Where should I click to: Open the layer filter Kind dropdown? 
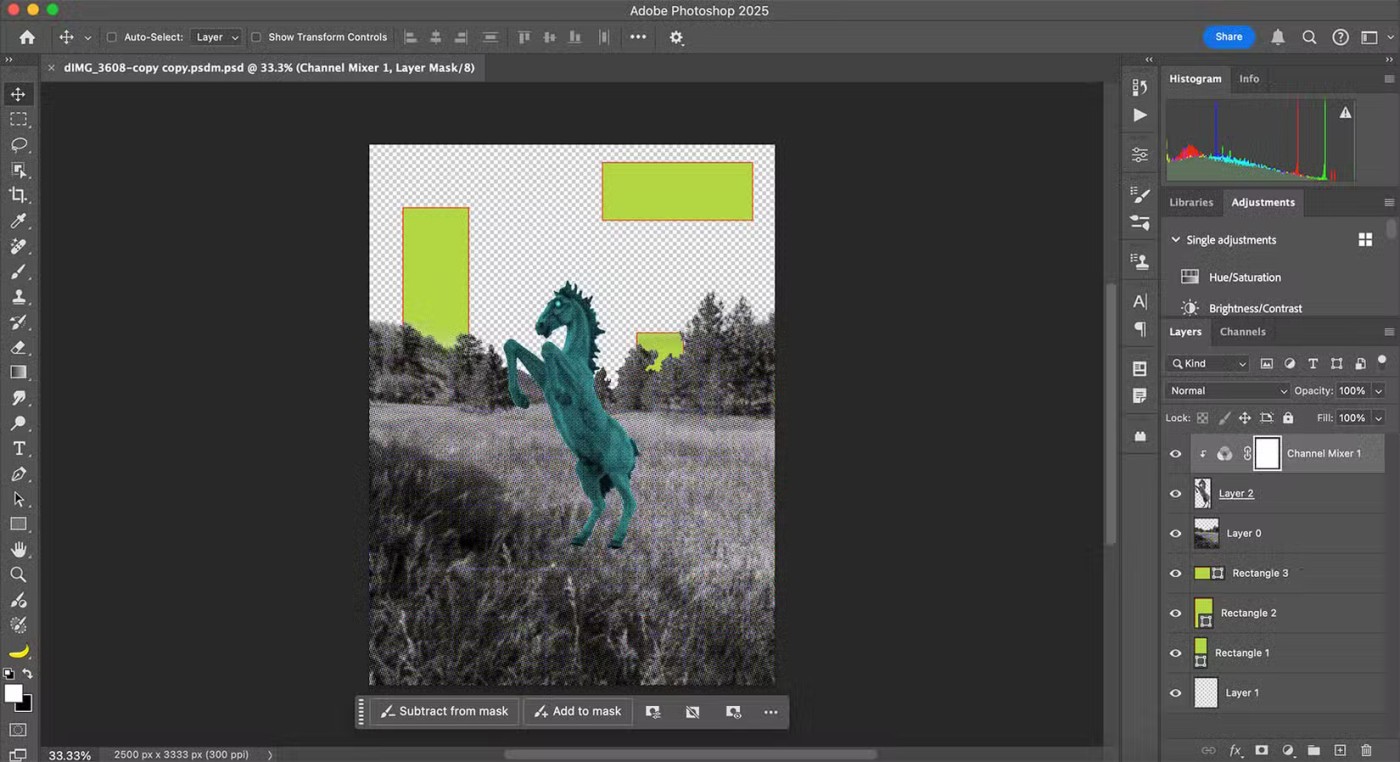click(1209, 364)
